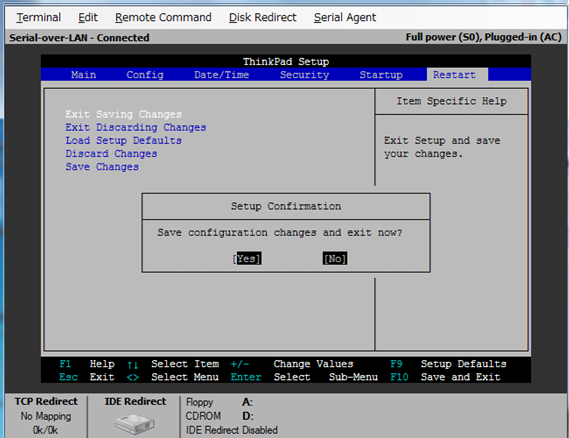The image size is (569, 438).
Task: Switch to the Date/Time BIOS tab
Action: coord(221,75)
